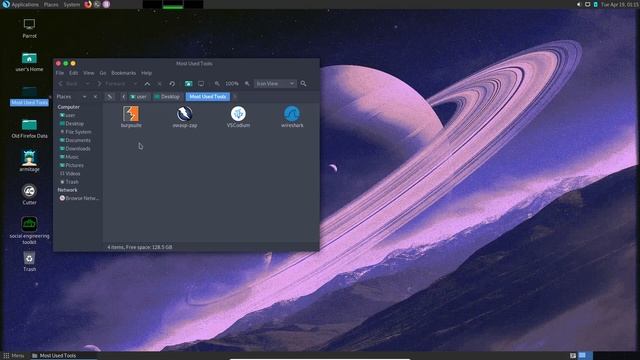Screen dimensions: 640x360
Task: Click the zoom in magnifier icon
Action: tap(247, 84)
